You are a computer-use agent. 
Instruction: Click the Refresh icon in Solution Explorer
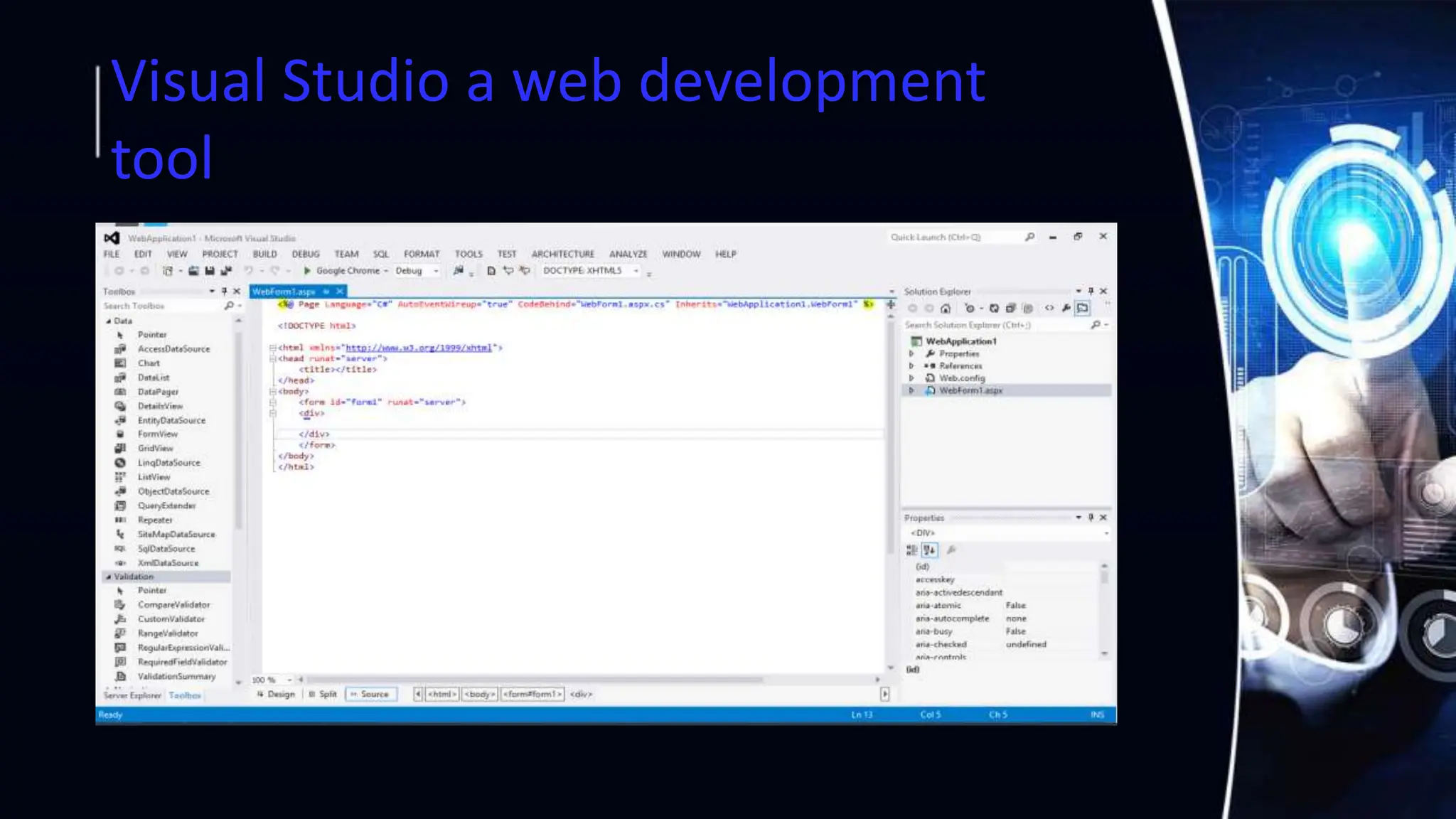[x=994, y=309]
